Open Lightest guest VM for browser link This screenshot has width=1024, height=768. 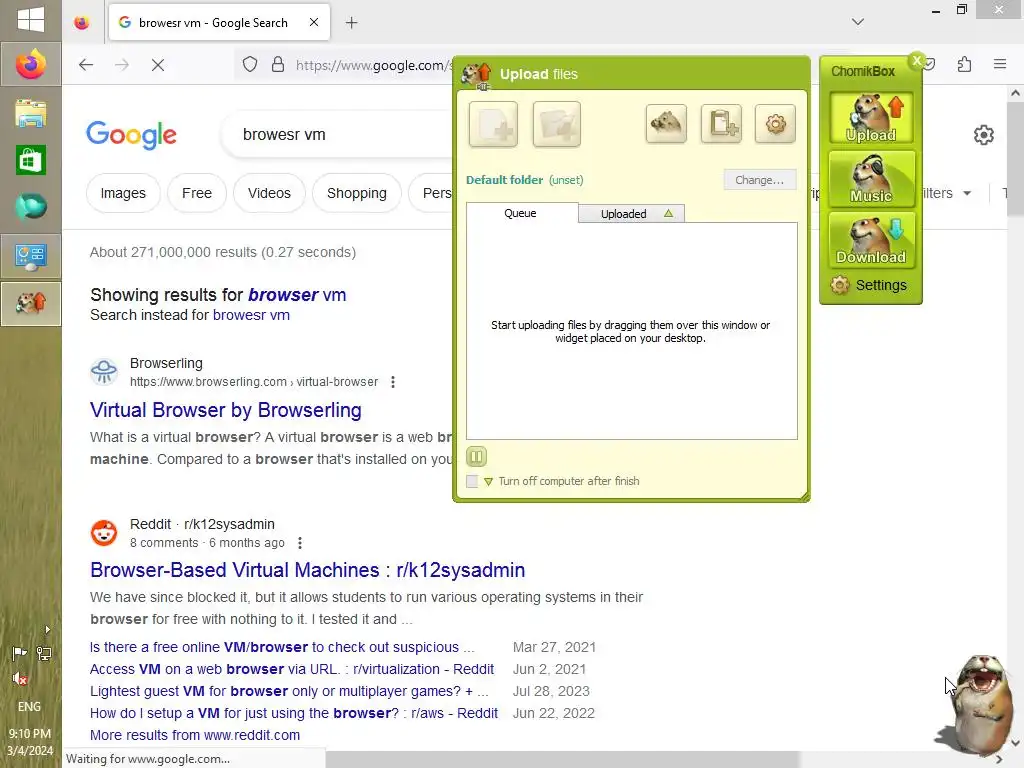(x=289, y=692)
